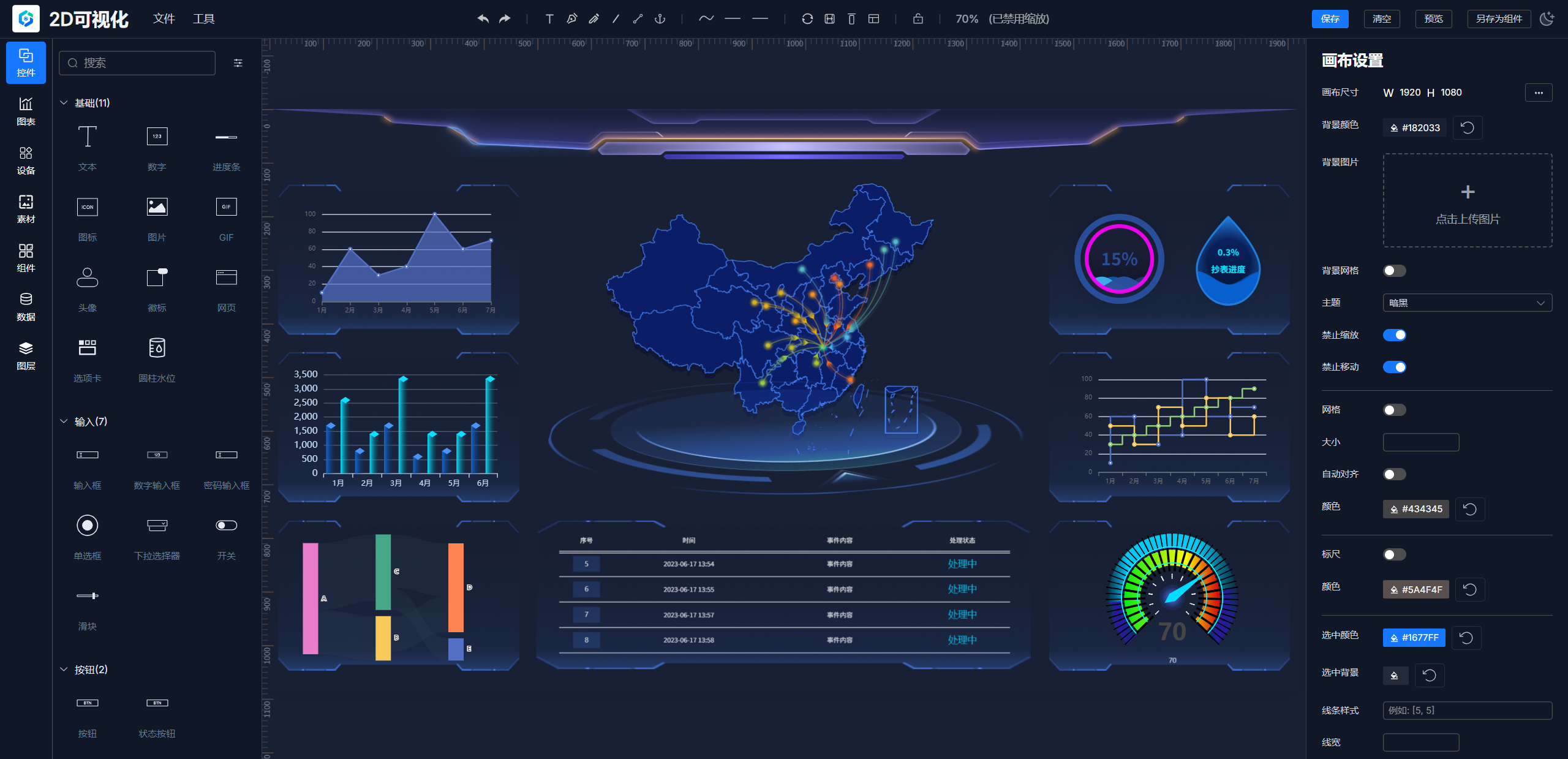
Task: Toggle the dark mode moon icon
Action: click(1547, 19)
